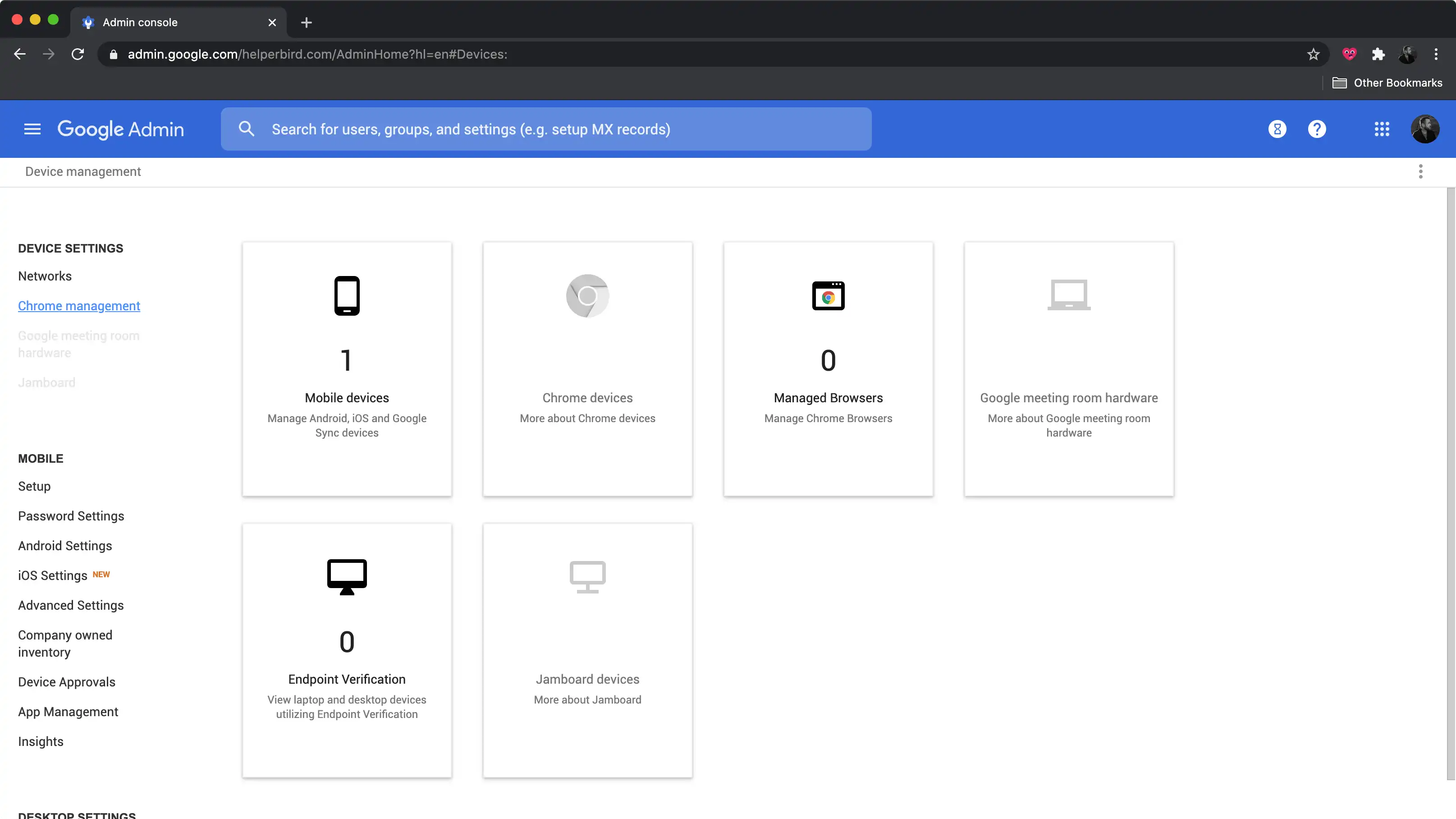Click the browser forward arrow
Viewport: 1456px width, 819px height.
pos(49,54)
